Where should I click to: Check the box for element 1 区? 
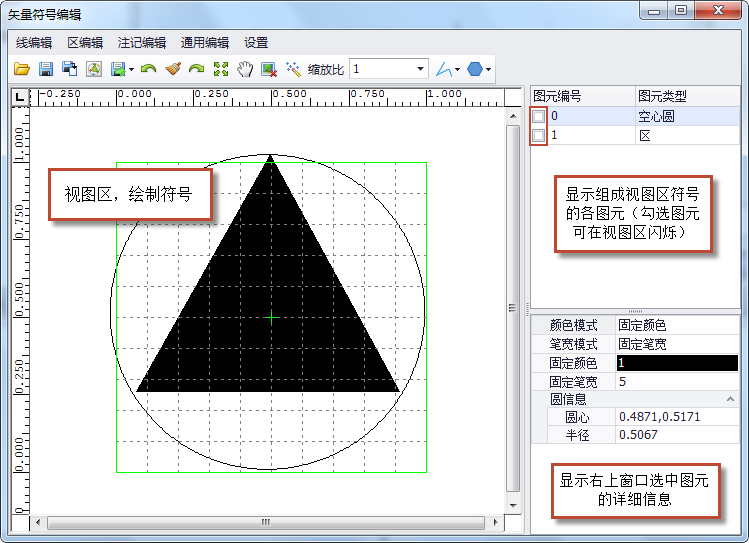tap(539, 135)
